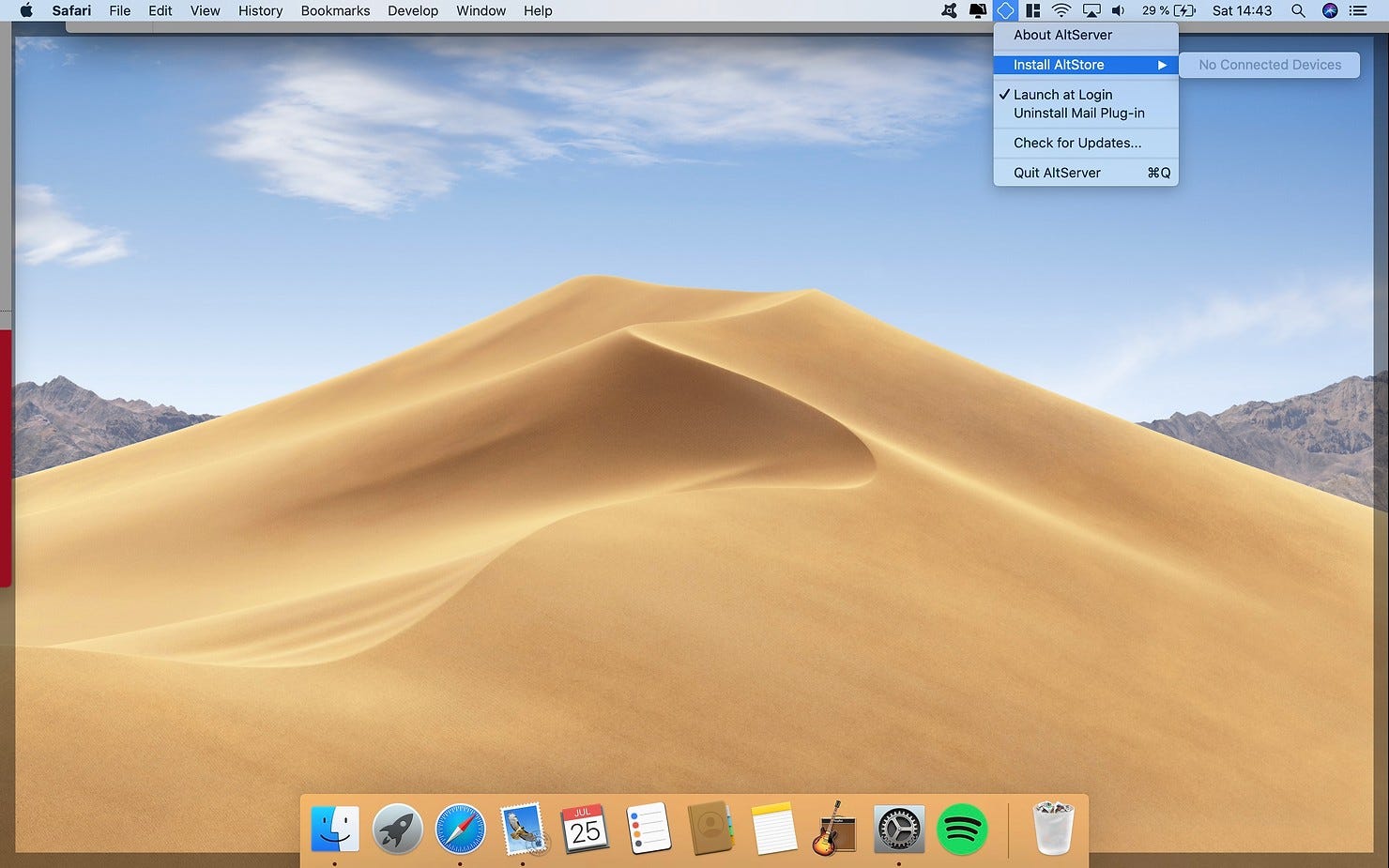Open the Mail stamp icon in Dock
This screenshot has height=868, width=1389.
tap(523, 829)
